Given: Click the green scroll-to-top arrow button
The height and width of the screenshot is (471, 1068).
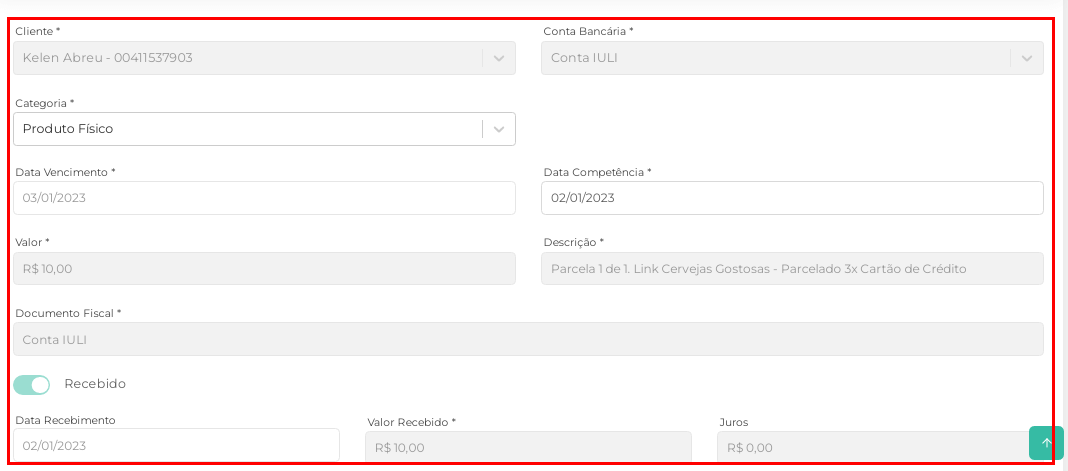Looking at the screenshot, I should [x=1046, y=443].
